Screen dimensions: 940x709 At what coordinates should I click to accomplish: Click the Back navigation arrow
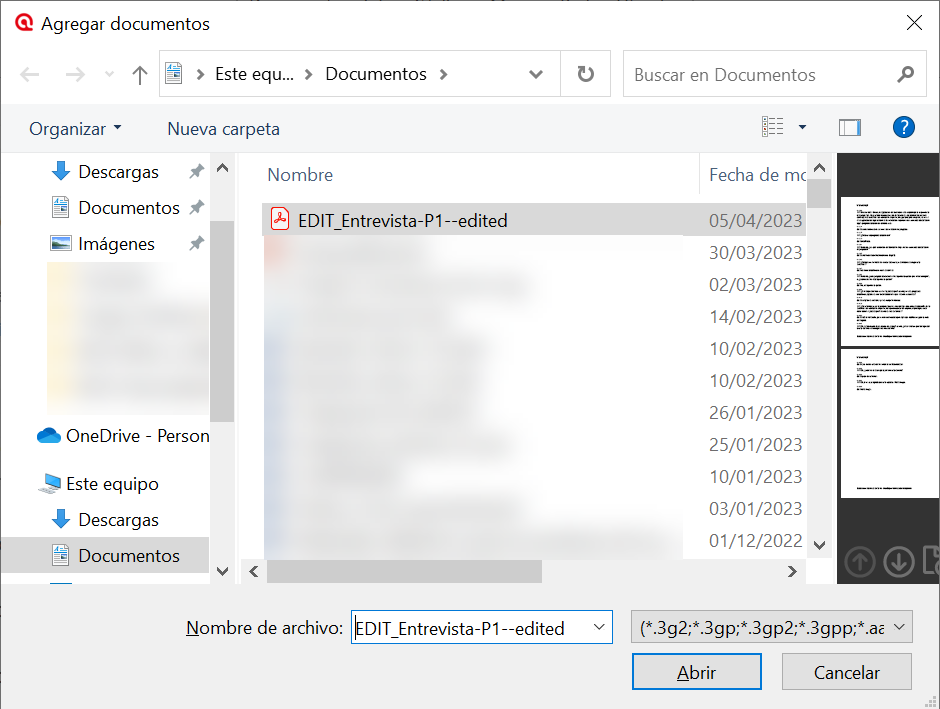[x=29, y=75]
